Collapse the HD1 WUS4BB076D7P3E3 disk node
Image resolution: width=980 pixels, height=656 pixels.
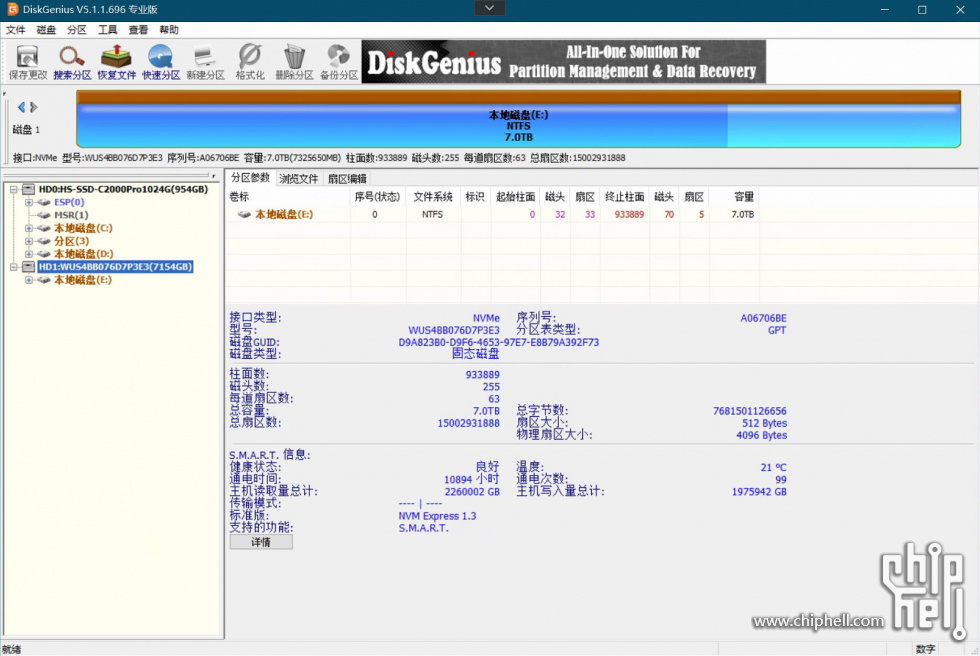13,267
